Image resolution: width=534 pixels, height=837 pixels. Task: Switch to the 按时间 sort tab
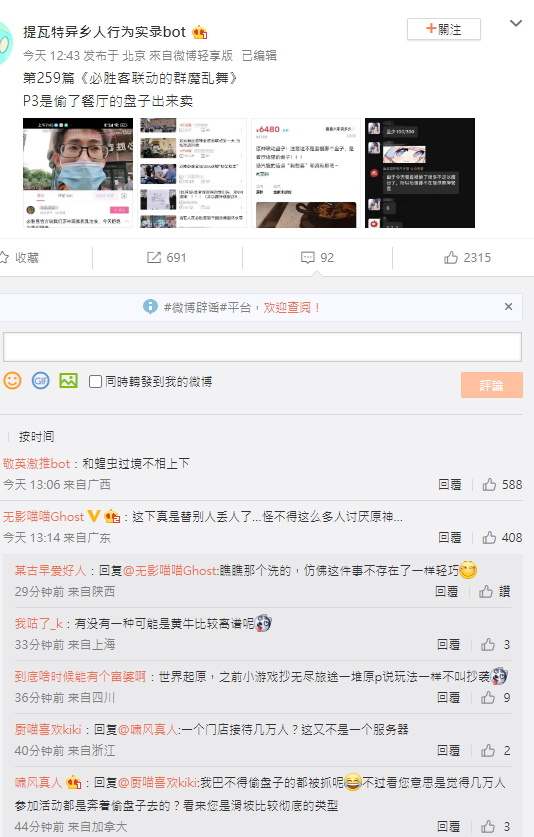(x=36, y=437)
